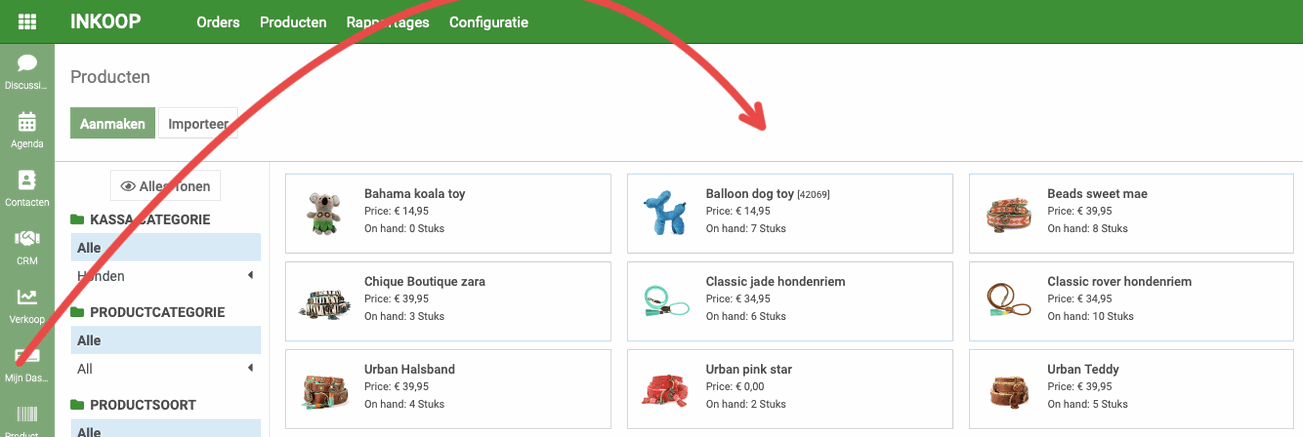Open the Producten menu in navbar
The height and width of the screenshot is (437, 1303).
[293, 22]
